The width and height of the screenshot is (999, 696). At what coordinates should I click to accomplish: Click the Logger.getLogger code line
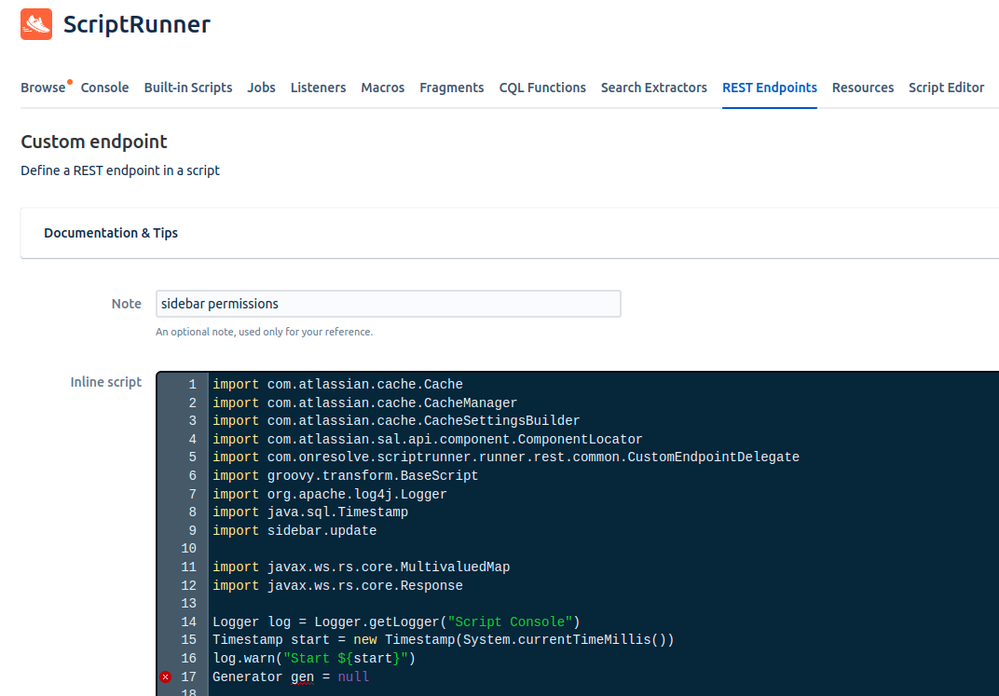[396, 621]
